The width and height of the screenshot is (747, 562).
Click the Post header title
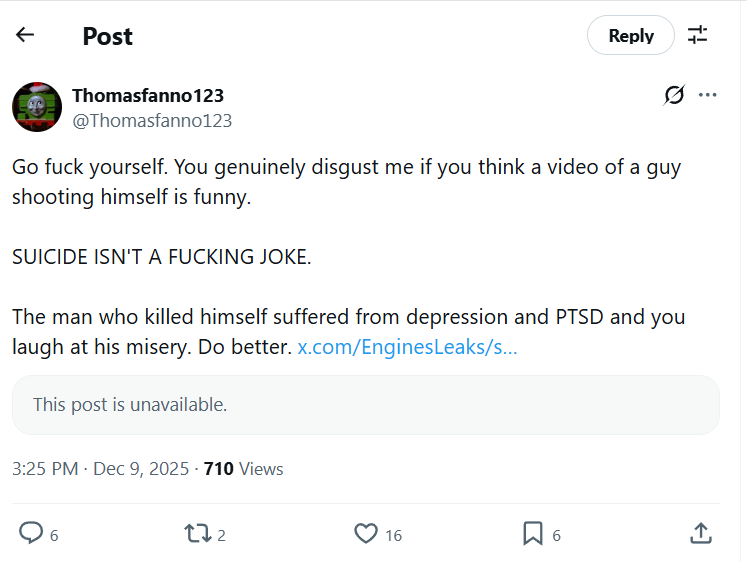107,36
